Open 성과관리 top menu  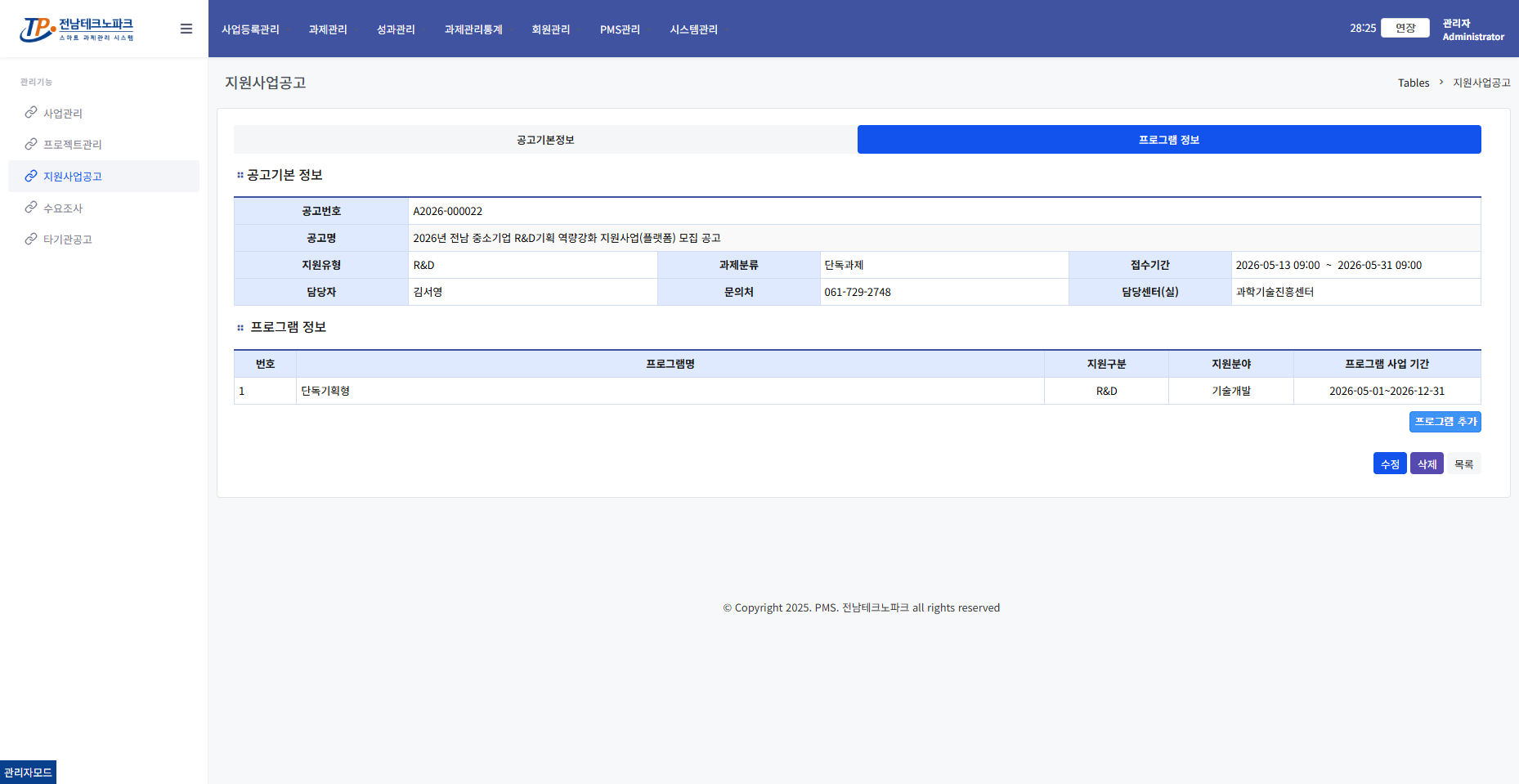pyautogui.click(x=396, y=29)
